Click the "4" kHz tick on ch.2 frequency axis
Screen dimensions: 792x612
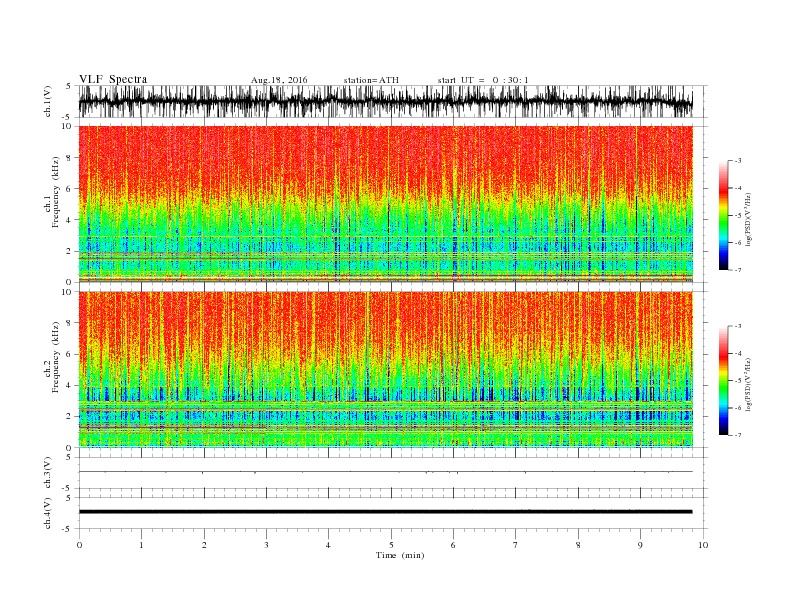point(70,385)
